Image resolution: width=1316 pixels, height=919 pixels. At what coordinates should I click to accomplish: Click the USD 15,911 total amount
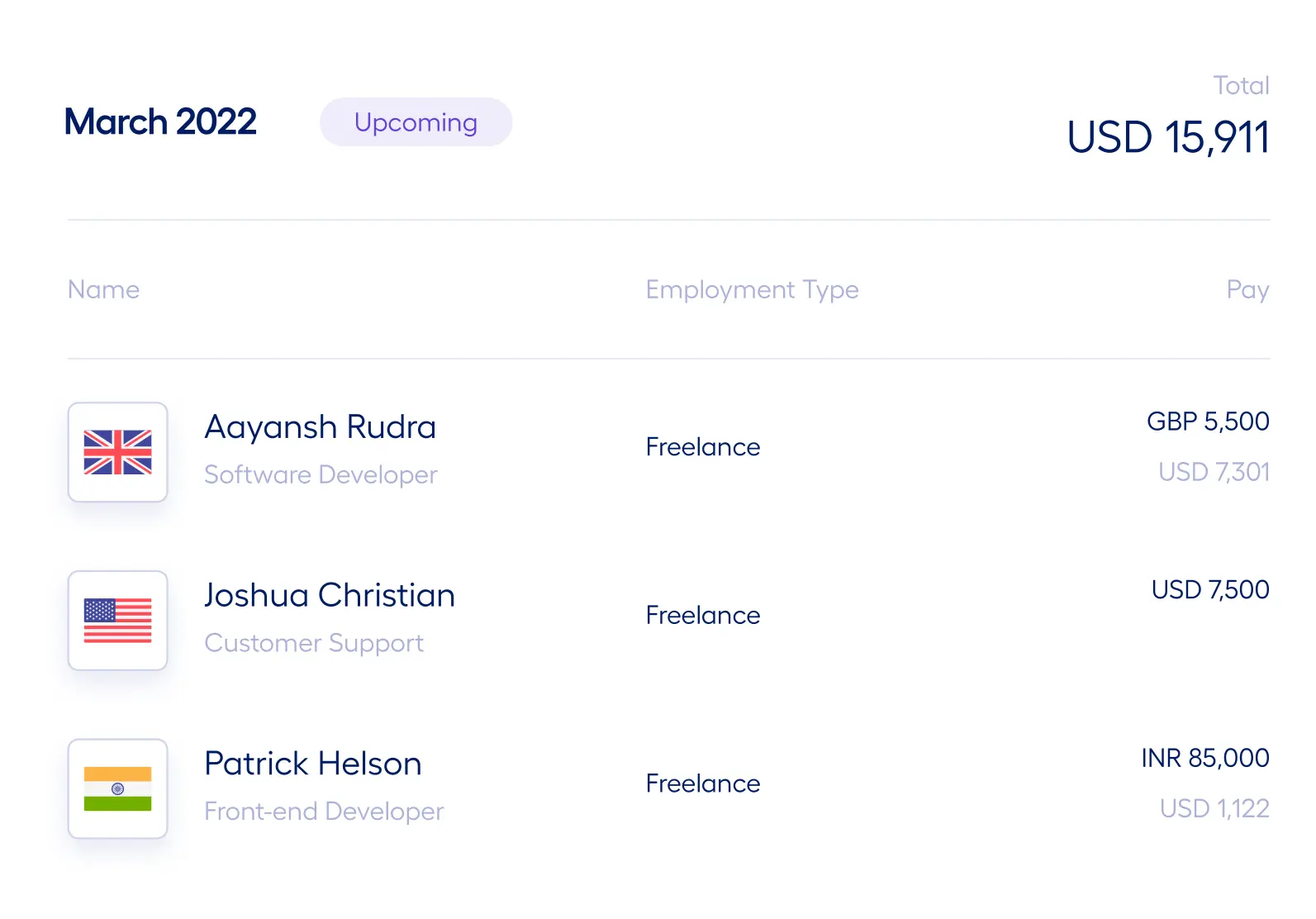(1168, 137)
